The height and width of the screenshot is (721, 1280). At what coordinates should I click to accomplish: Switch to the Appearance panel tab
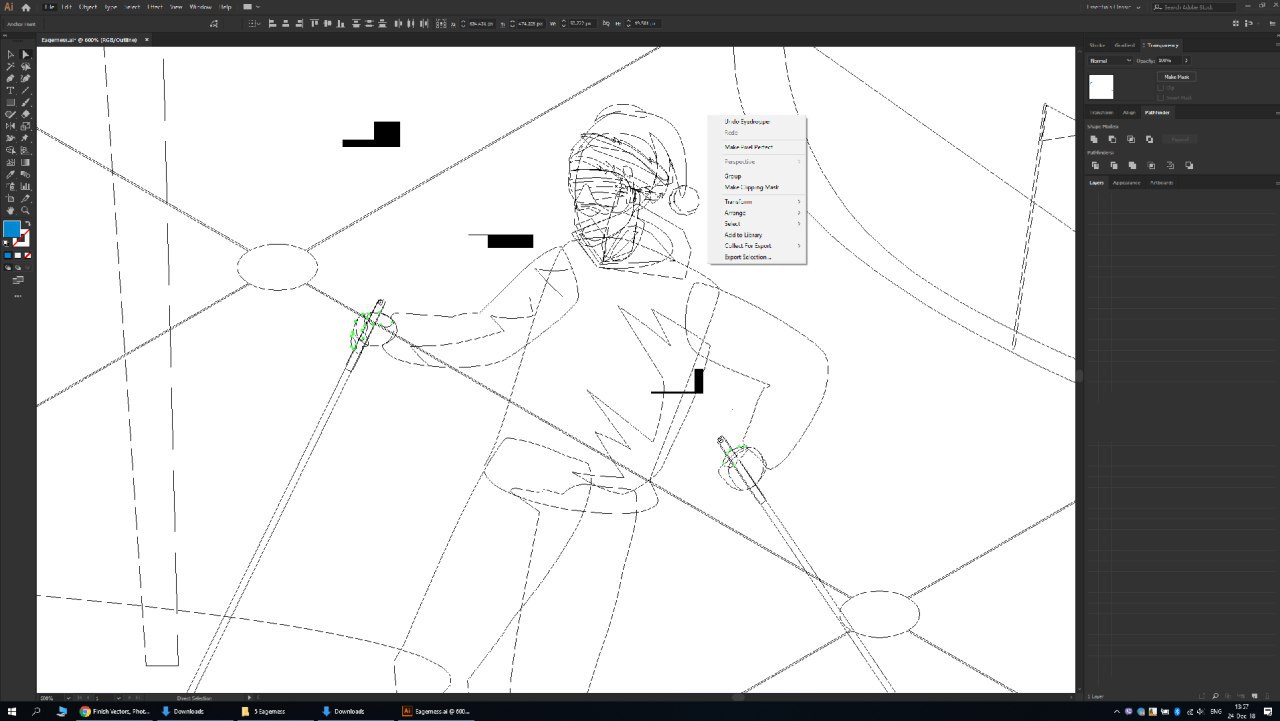click(1128, 183)
